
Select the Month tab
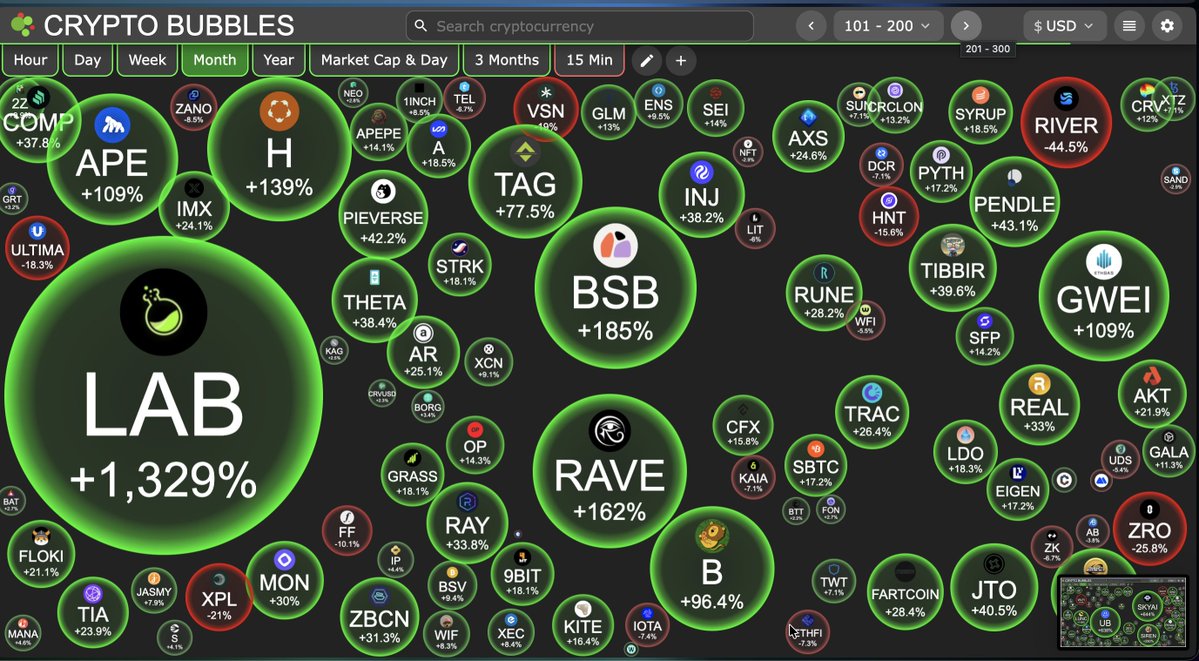click(215, 60)
